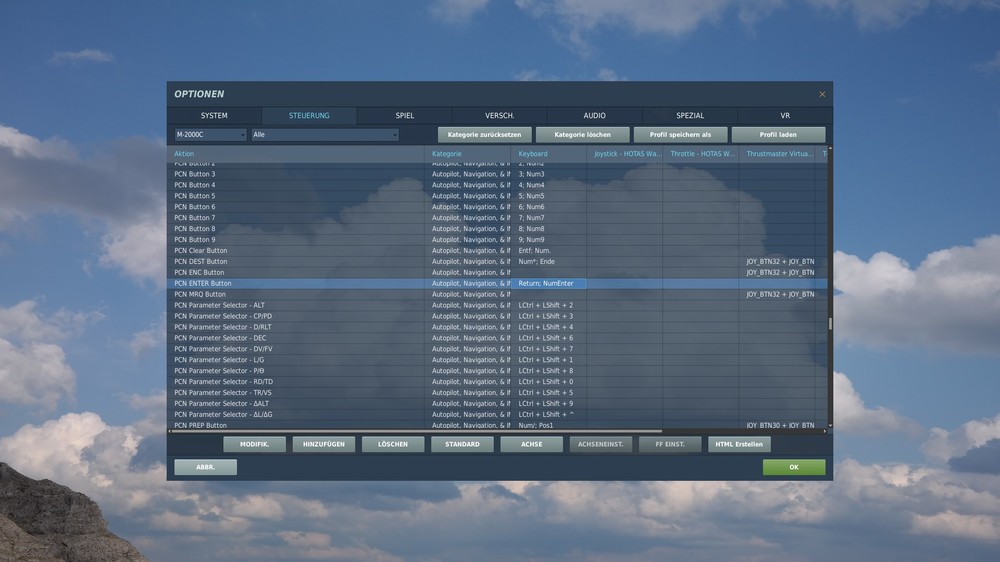Click Profil speichern als button
Viewport: 1000px width, 562px height.
point(680,135)
